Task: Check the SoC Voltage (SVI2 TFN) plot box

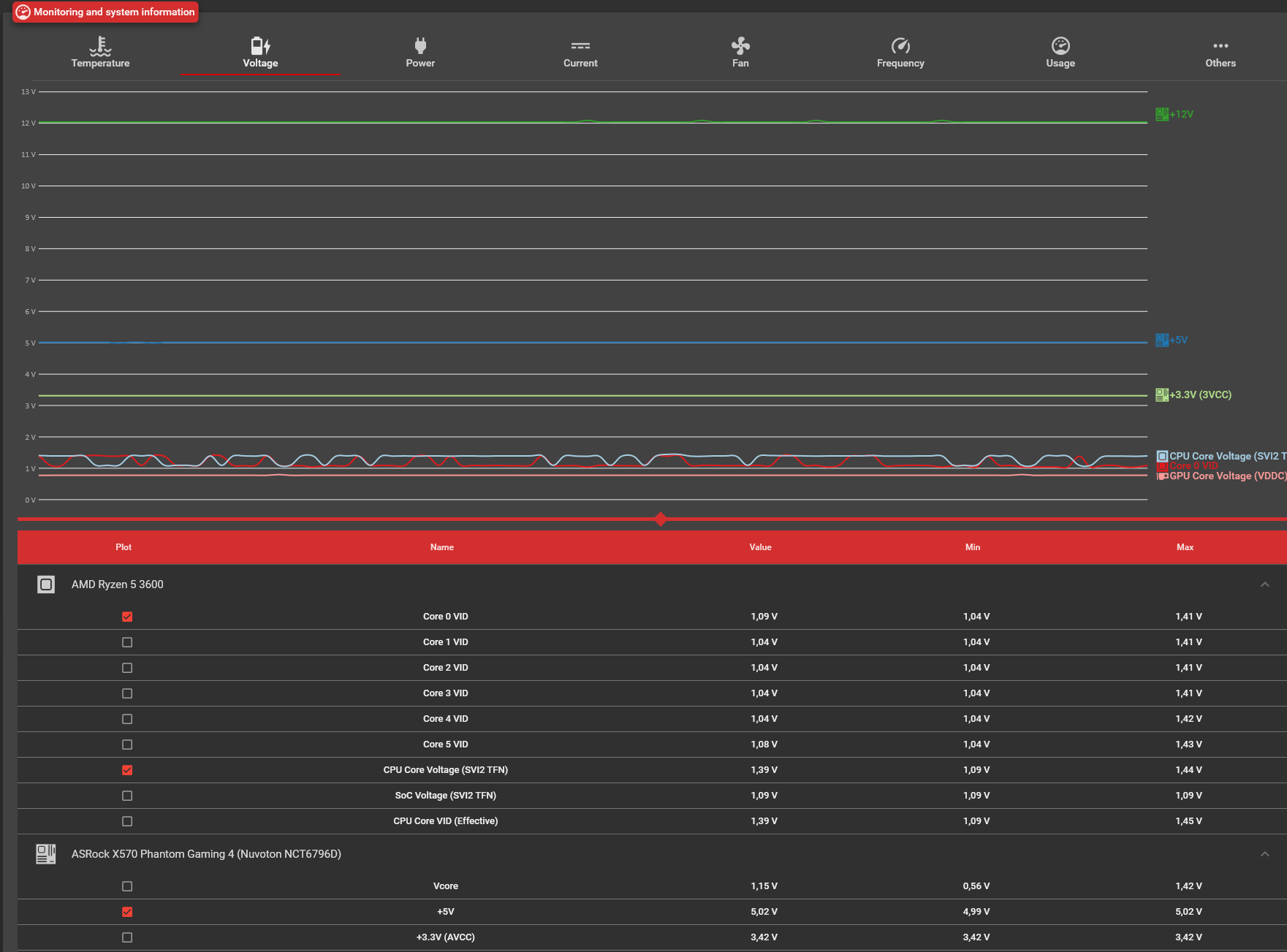Action: tap(127, 796)
